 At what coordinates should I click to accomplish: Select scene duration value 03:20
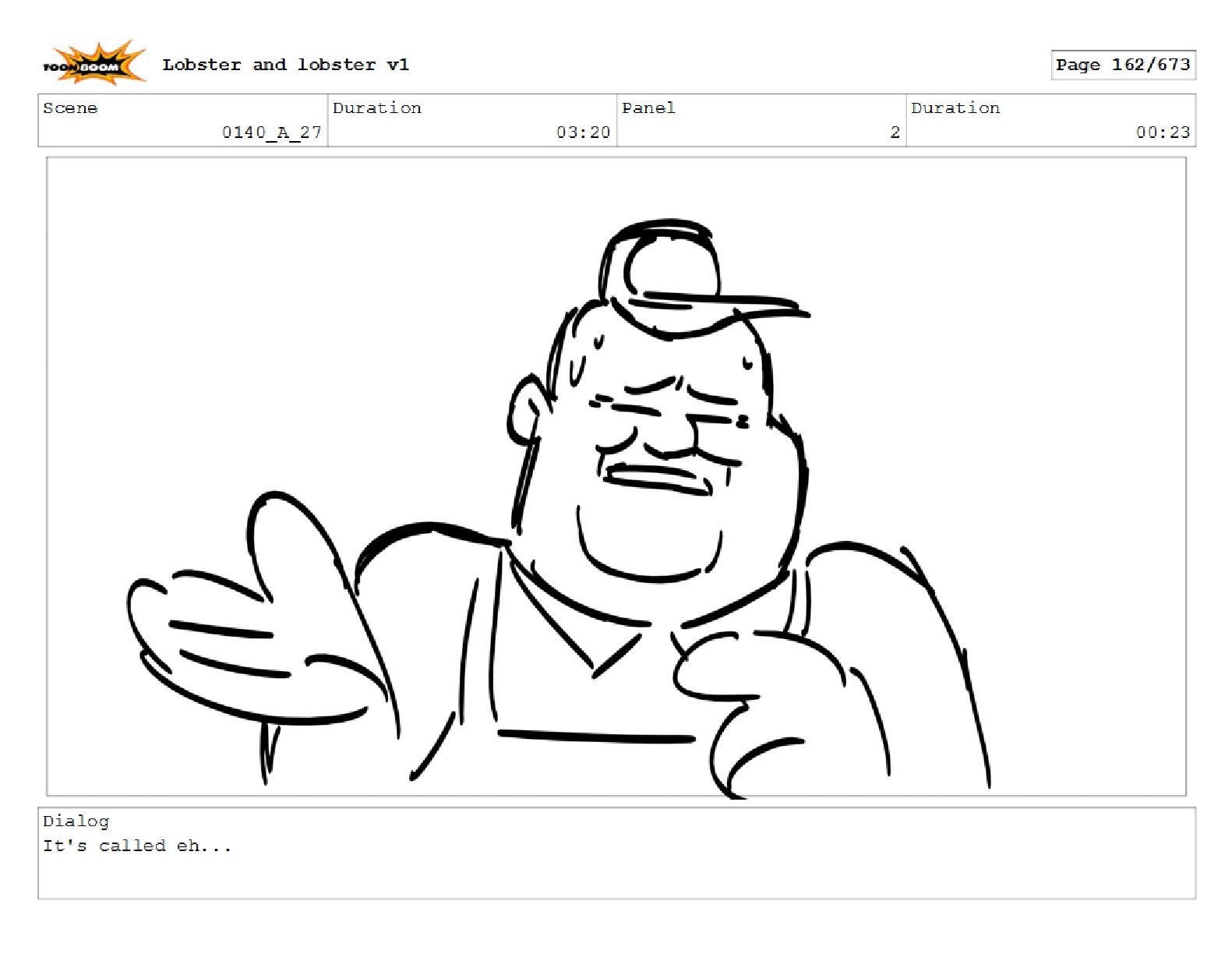(x=583, y=132)
